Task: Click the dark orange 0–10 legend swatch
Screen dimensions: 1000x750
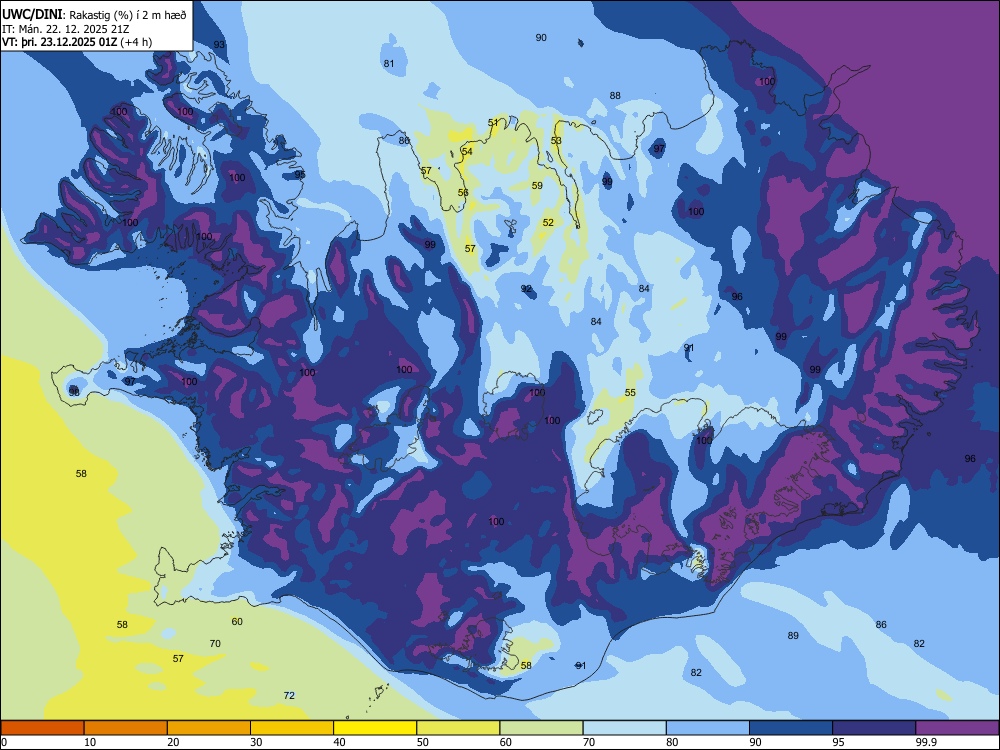Action: coord(42,728)
